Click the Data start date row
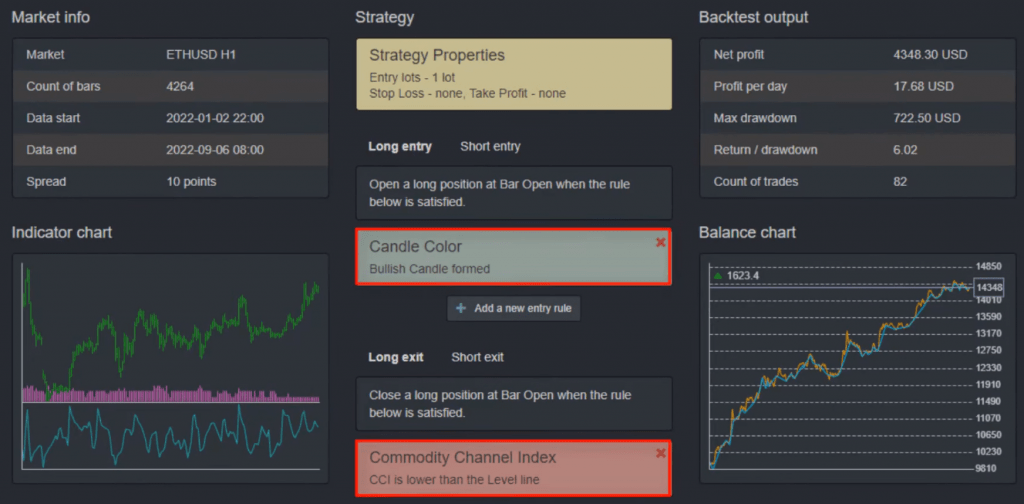The width and height of the screenshot is (1024, 504). click(170, 118)
